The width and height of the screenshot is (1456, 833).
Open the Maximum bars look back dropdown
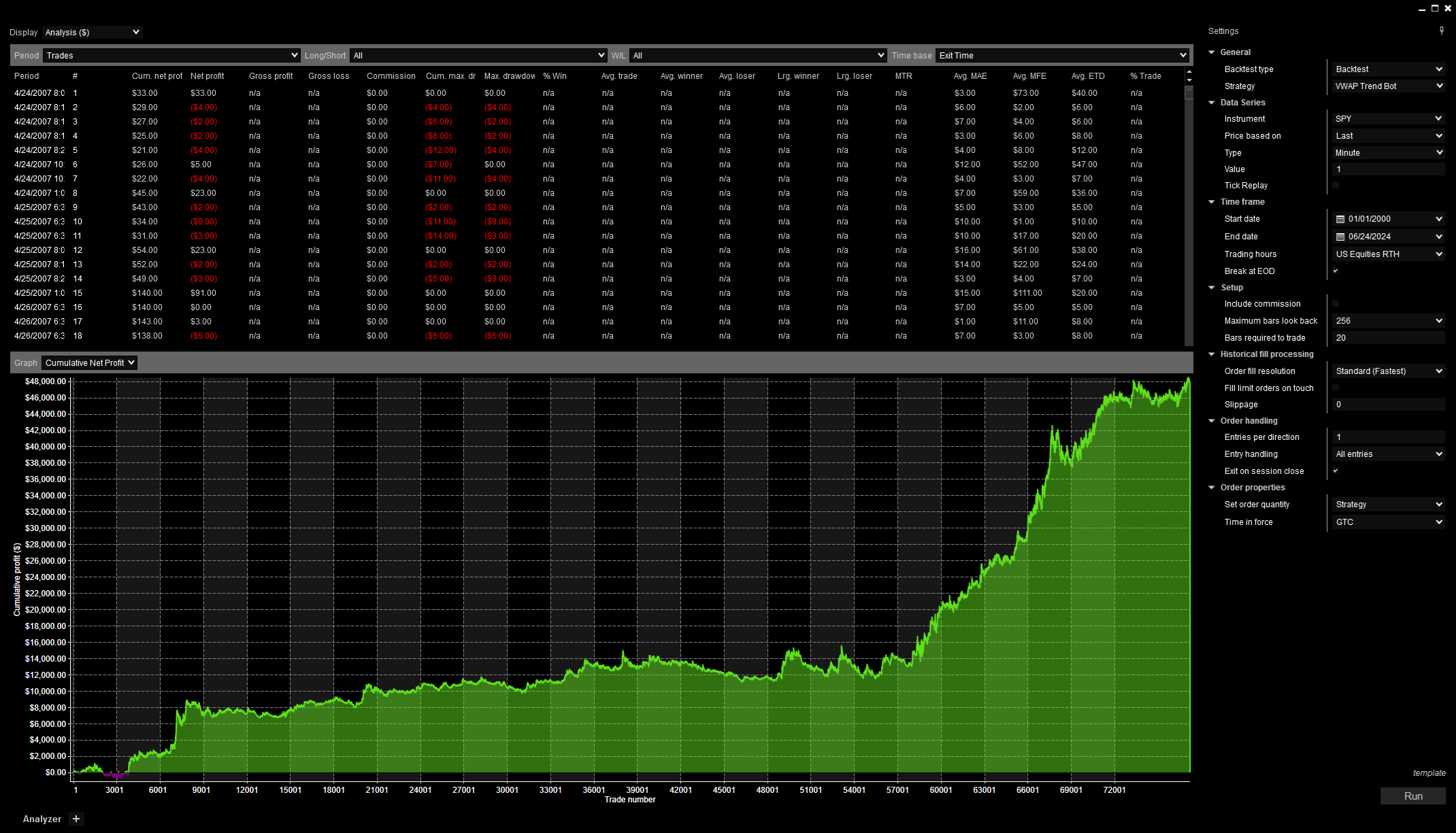(1388, 320)
